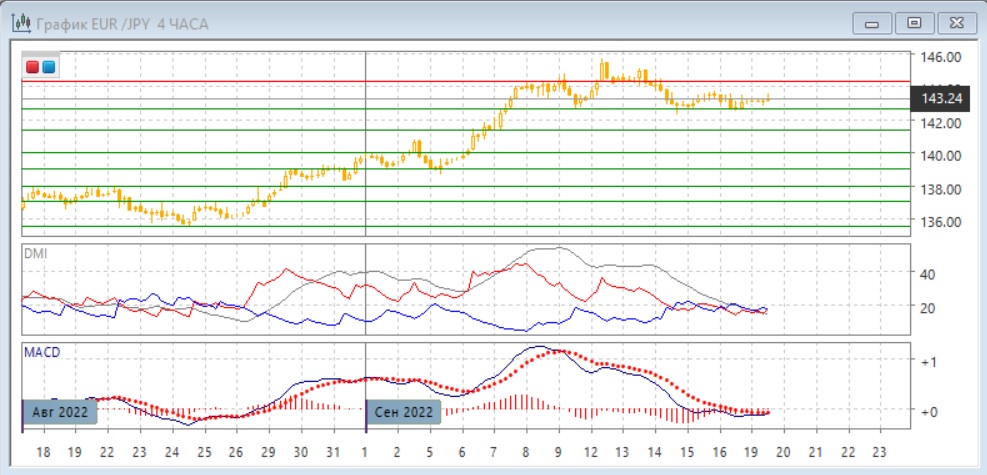987x475 pixels.
Task: Minimize the EUR/JPY chart window
Action: pyautogui.click(x=874, y=22)
